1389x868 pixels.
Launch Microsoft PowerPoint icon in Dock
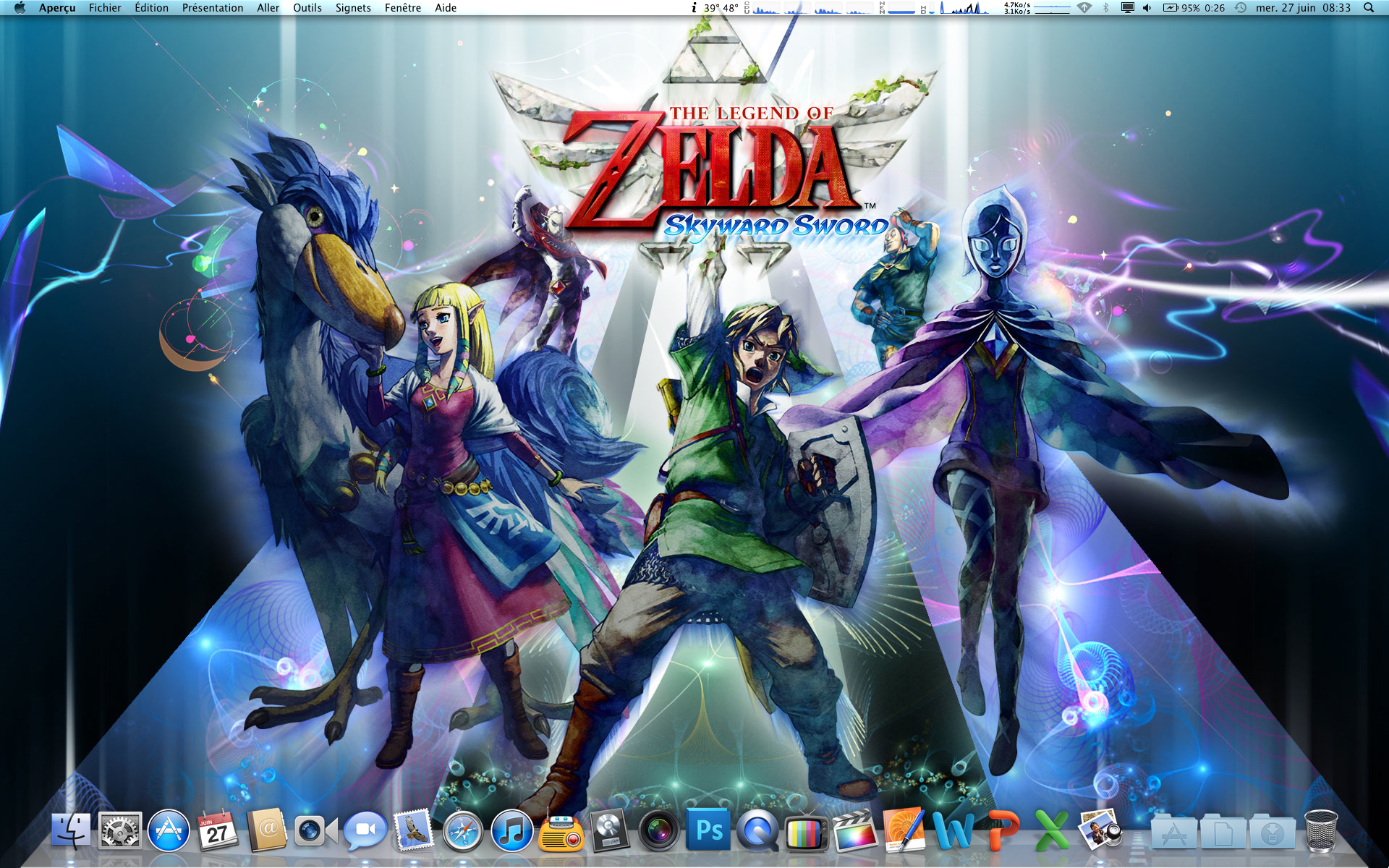pos(1003,830)
